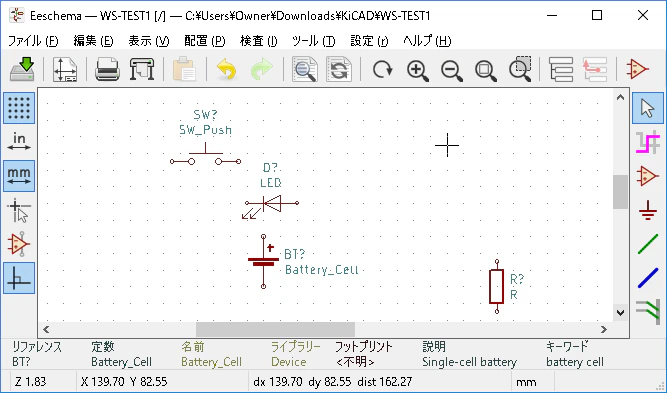This screenshot has height=393, width=667.
Task: Click the Plot icon
Action: [x=142, y=69]
